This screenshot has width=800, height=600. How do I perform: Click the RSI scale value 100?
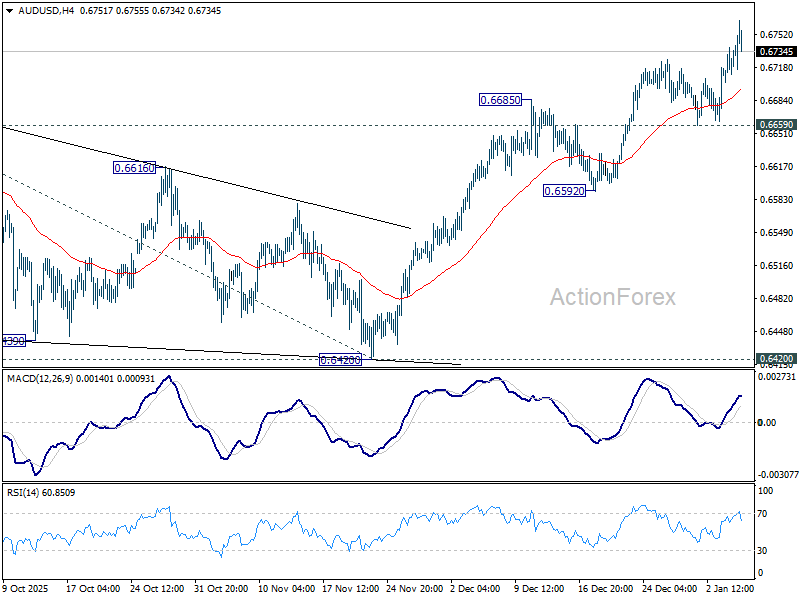pos(766,491)
